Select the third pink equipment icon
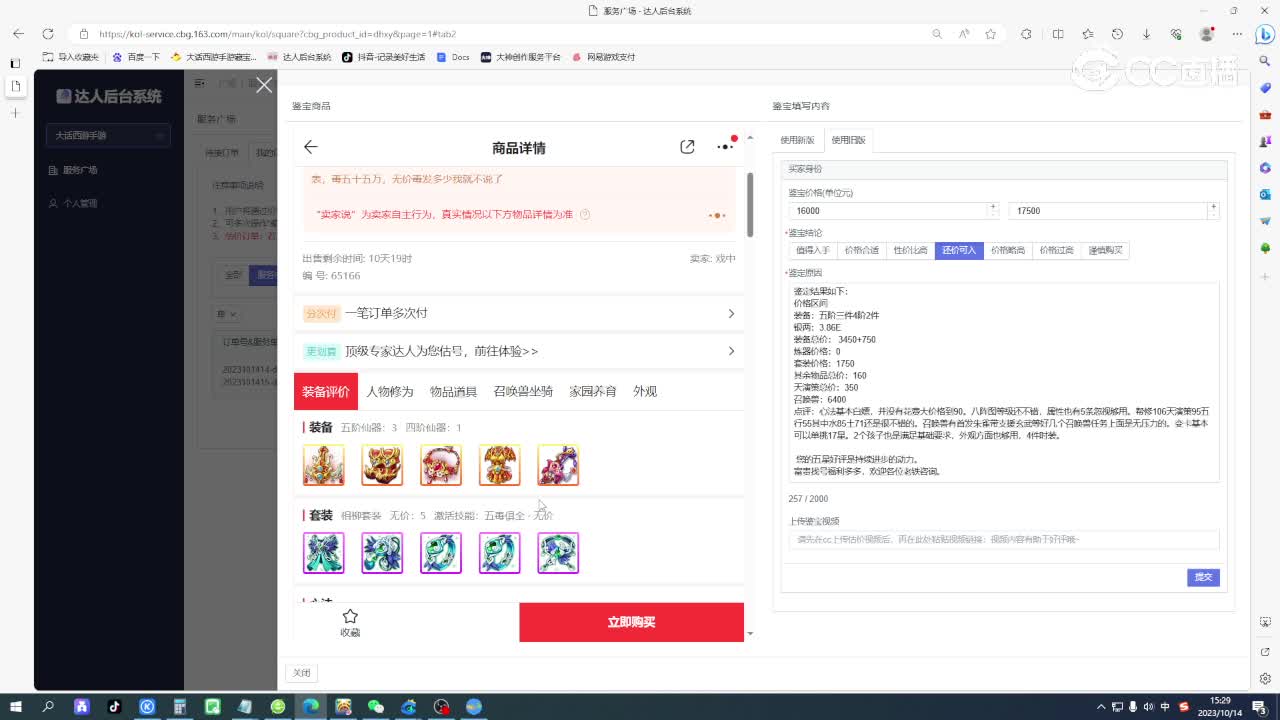The image size is (1280, 720). [x=441, y=465]
